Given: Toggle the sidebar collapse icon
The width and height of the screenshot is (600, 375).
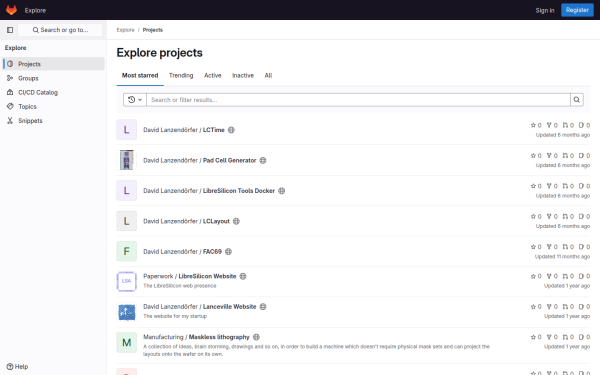Looking at the screenshot, I should [10, 30].
